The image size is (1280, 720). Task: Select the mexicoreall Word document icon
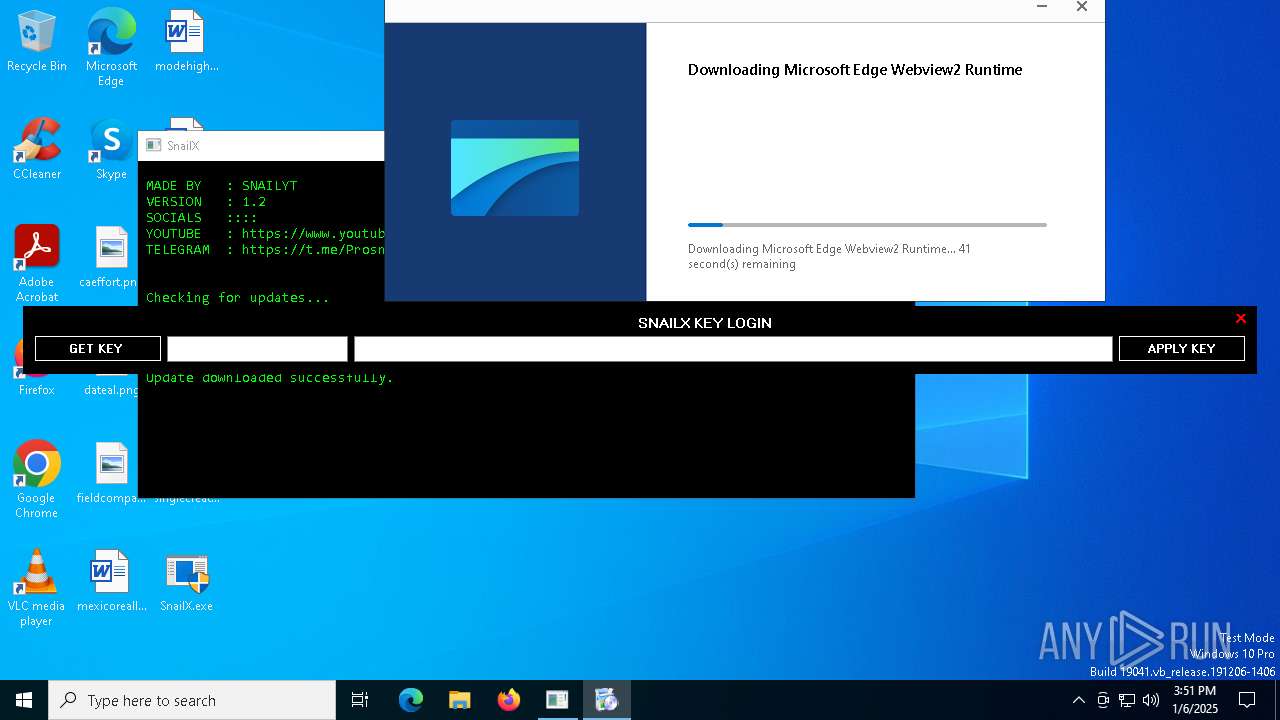coord(111,582)
